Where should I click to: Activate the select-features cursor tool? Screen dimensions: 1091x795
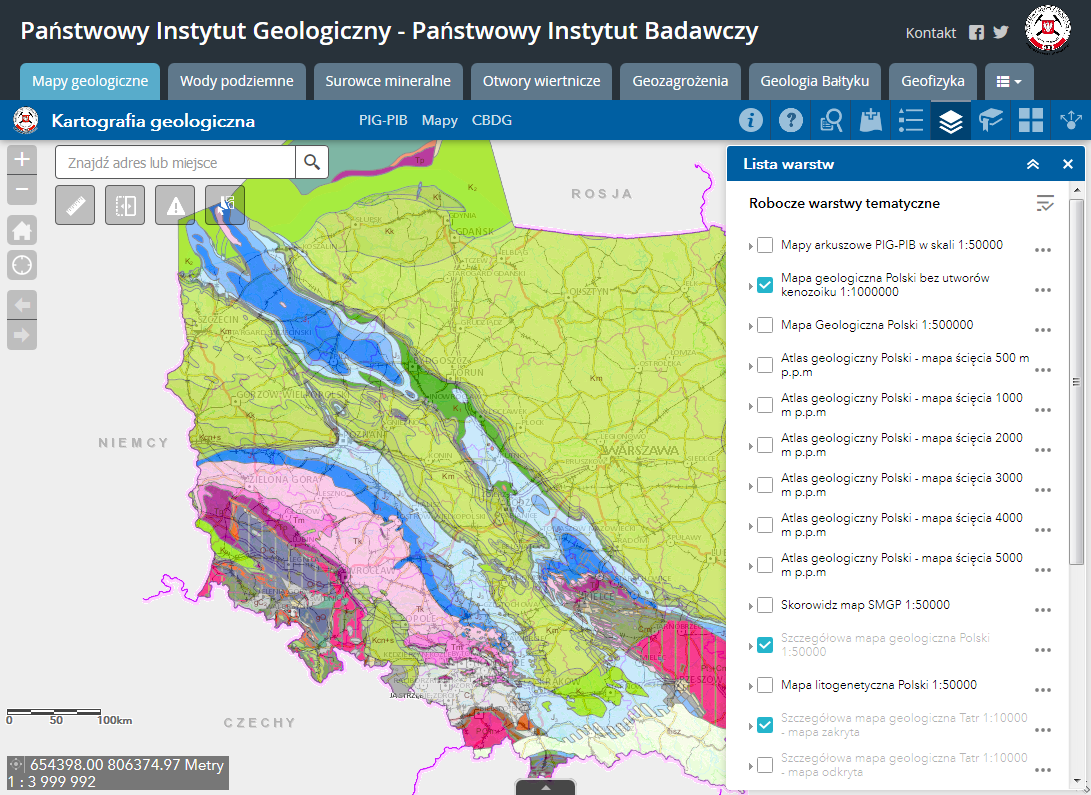pyautogui.click(x=225, y=205)
